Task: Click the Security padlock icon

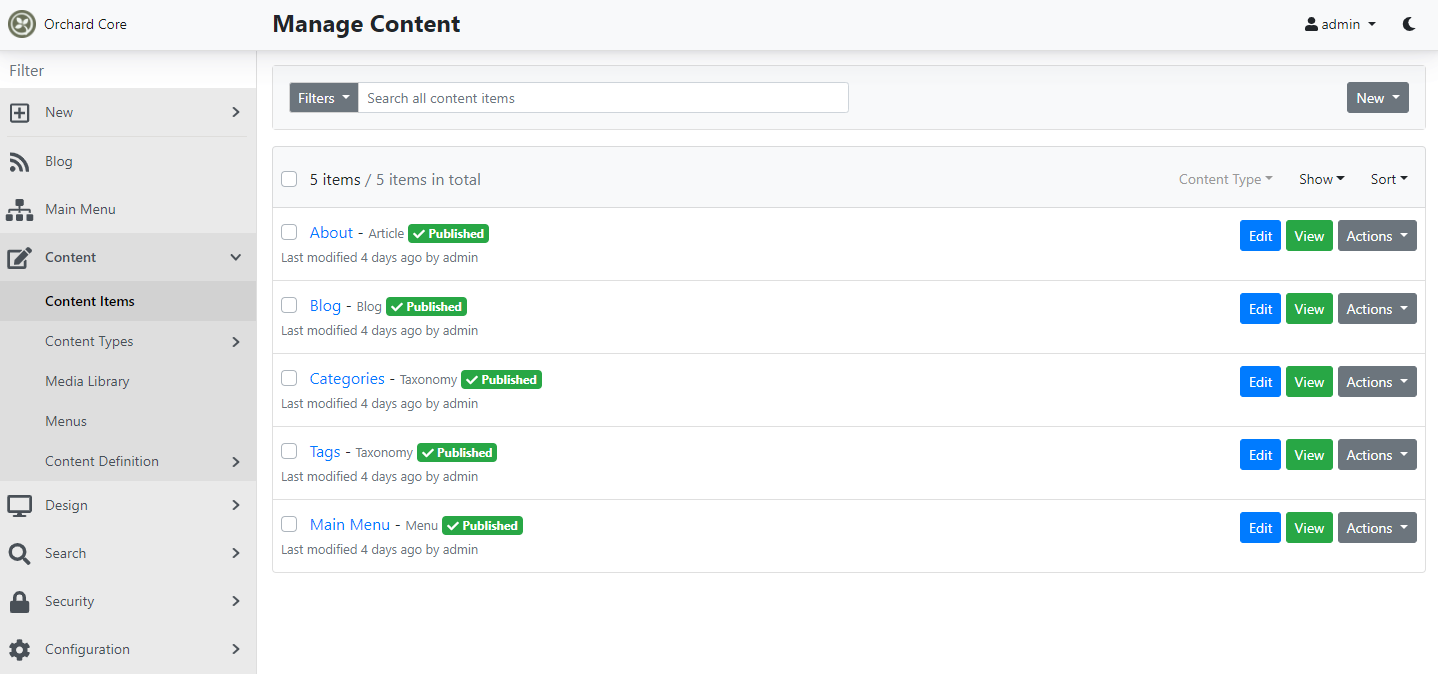Action: click(x=19, y=601)
